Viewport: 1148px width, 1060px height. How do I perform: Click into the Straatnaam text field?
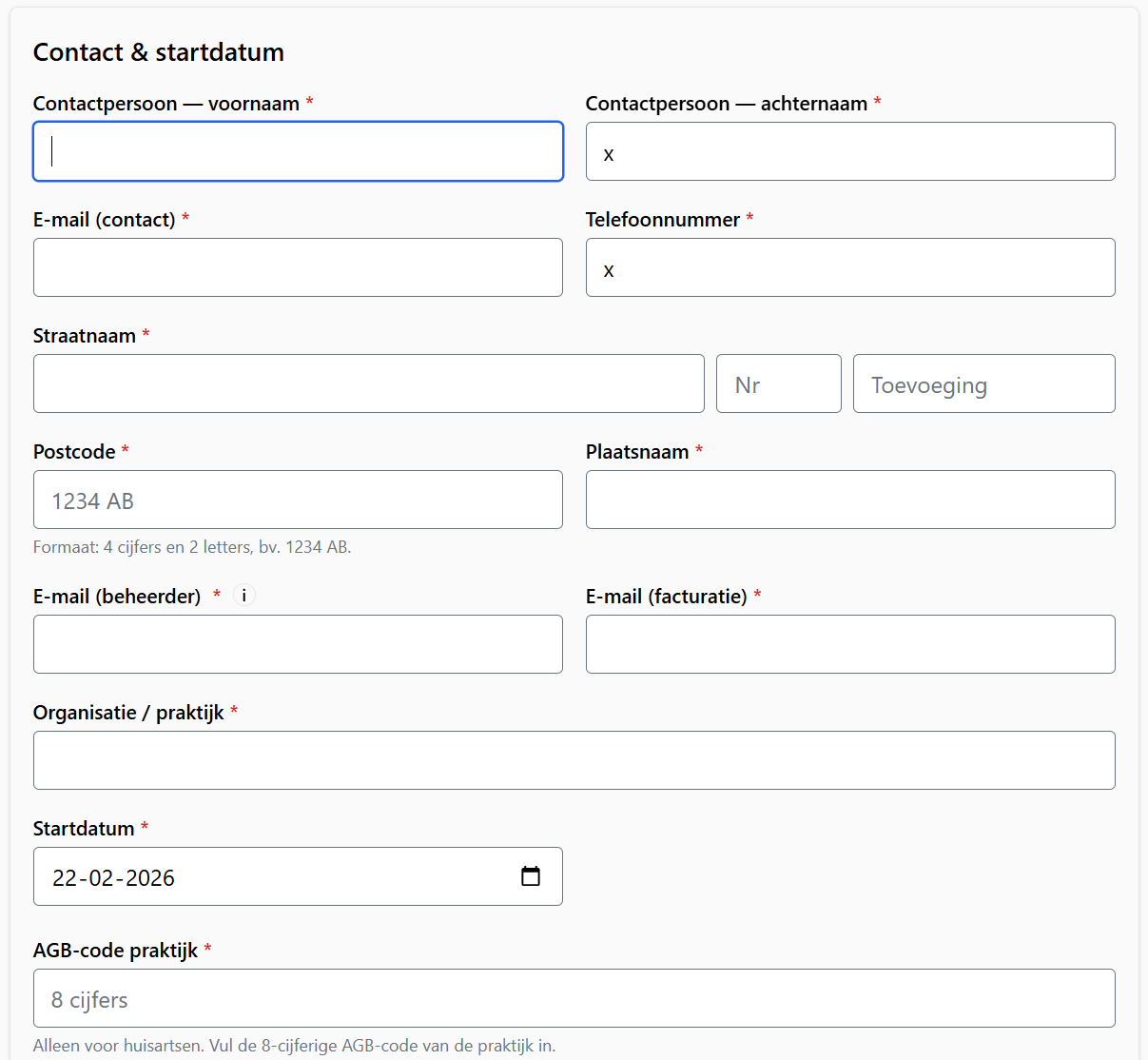point(368,383)
